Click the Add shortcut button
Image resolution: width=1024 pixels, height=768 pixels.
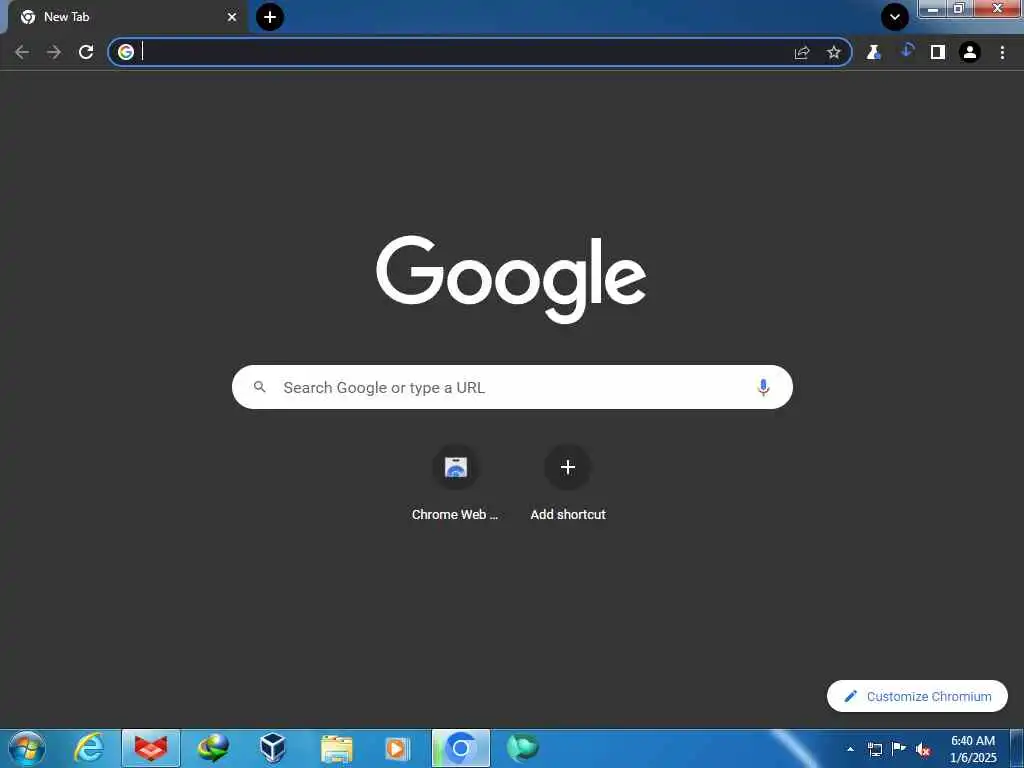(x=568, y=483)
